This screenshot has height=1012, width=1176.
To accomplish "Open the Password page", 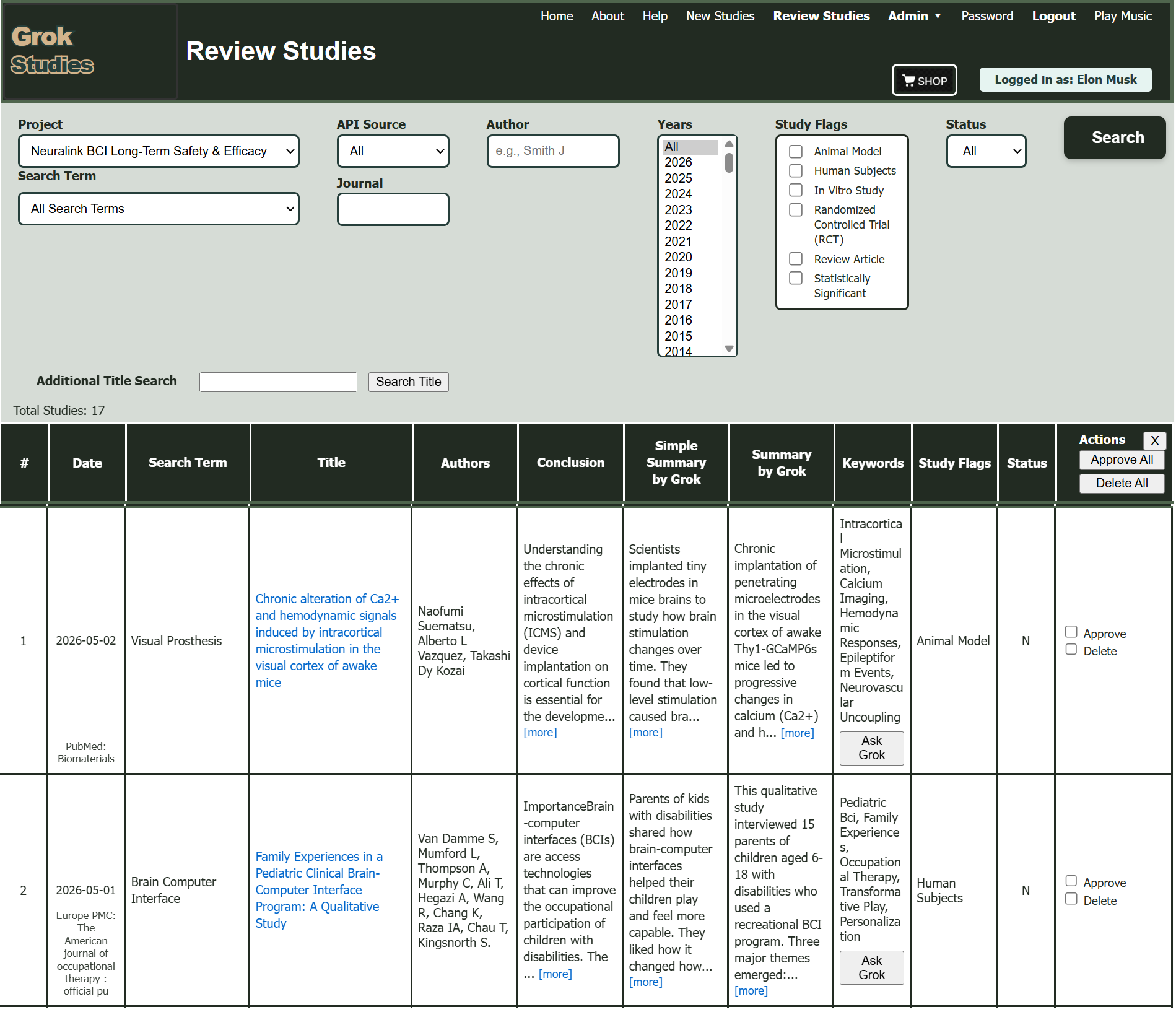I will coord(987,16).
